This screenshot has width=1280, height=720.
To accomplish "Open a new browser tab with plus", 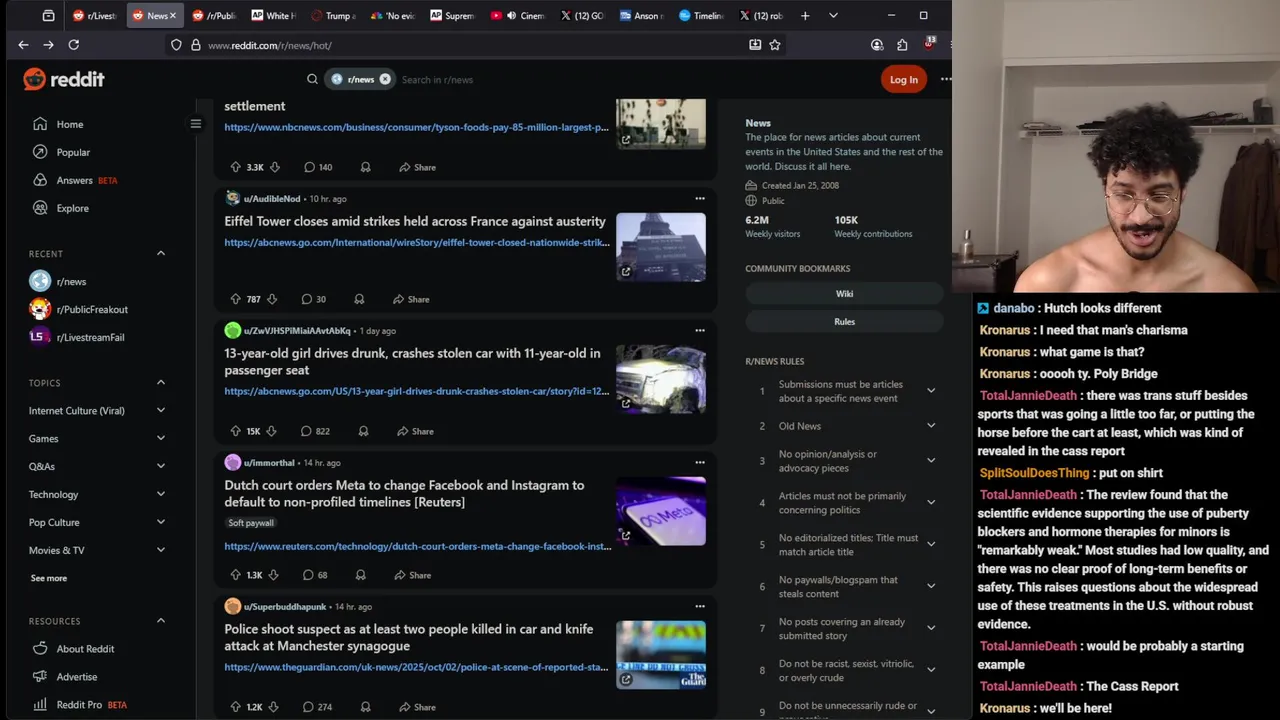I will 805,15.
